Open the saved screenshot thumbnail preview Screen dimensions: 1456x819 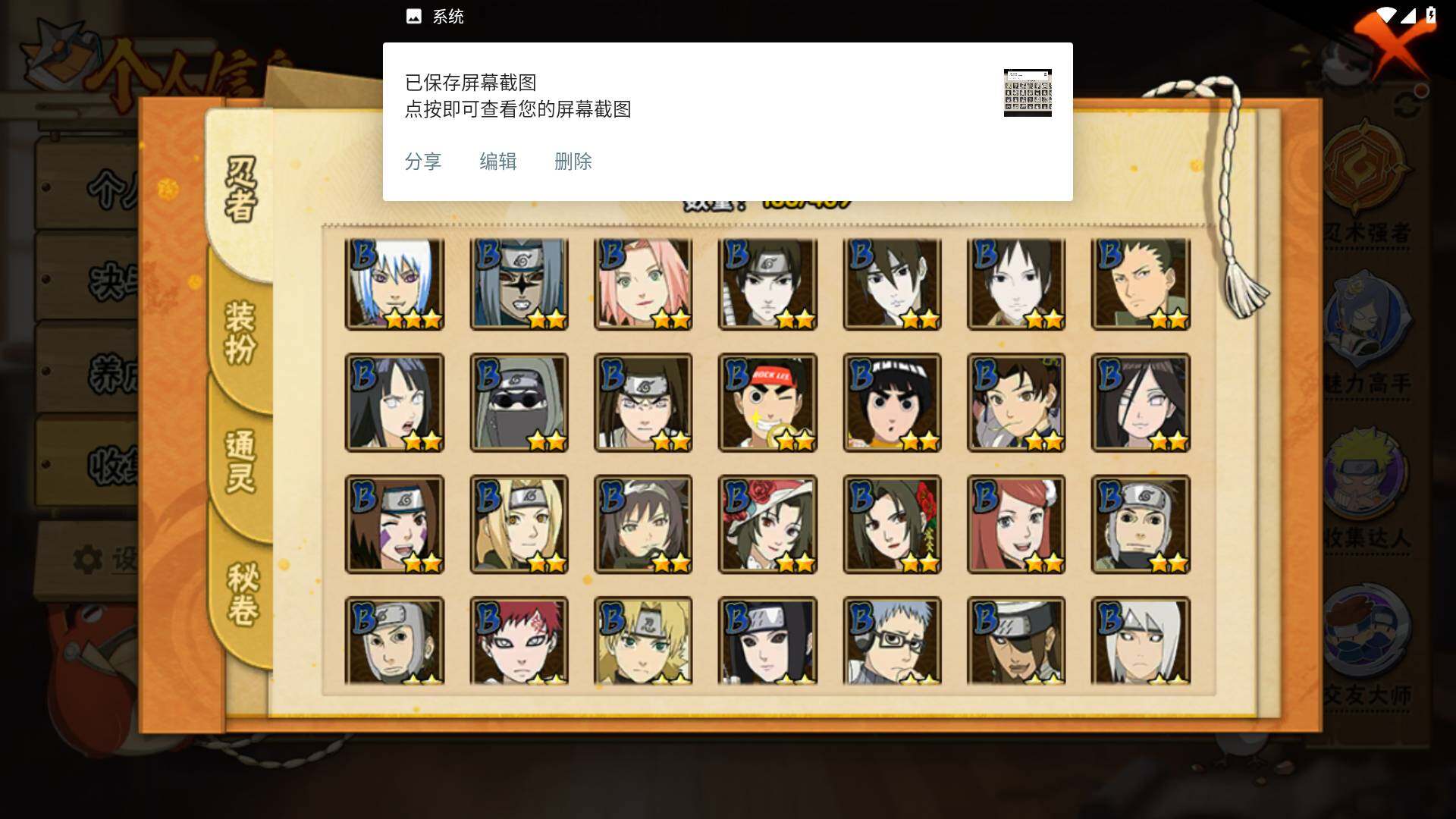pyautogui.click(x=1028, y=93)
